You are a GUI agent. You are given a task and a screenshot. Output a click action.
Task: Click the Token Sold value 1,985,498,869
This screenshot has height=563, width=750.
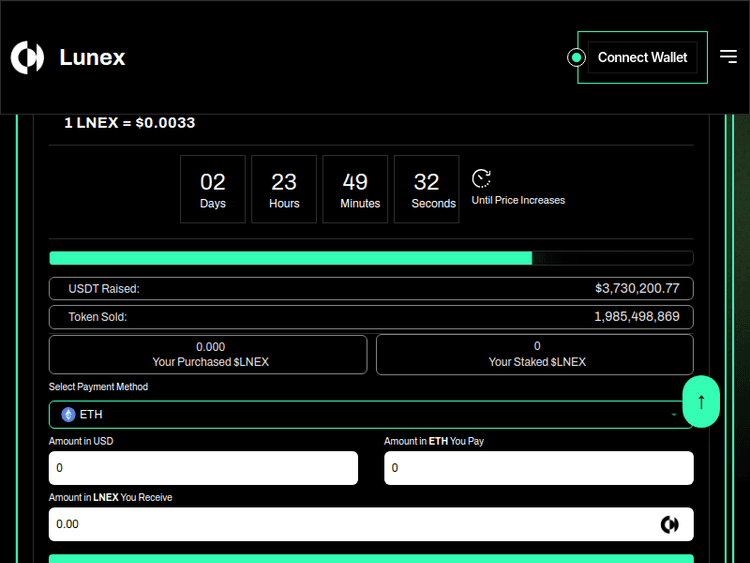point(637,317)
